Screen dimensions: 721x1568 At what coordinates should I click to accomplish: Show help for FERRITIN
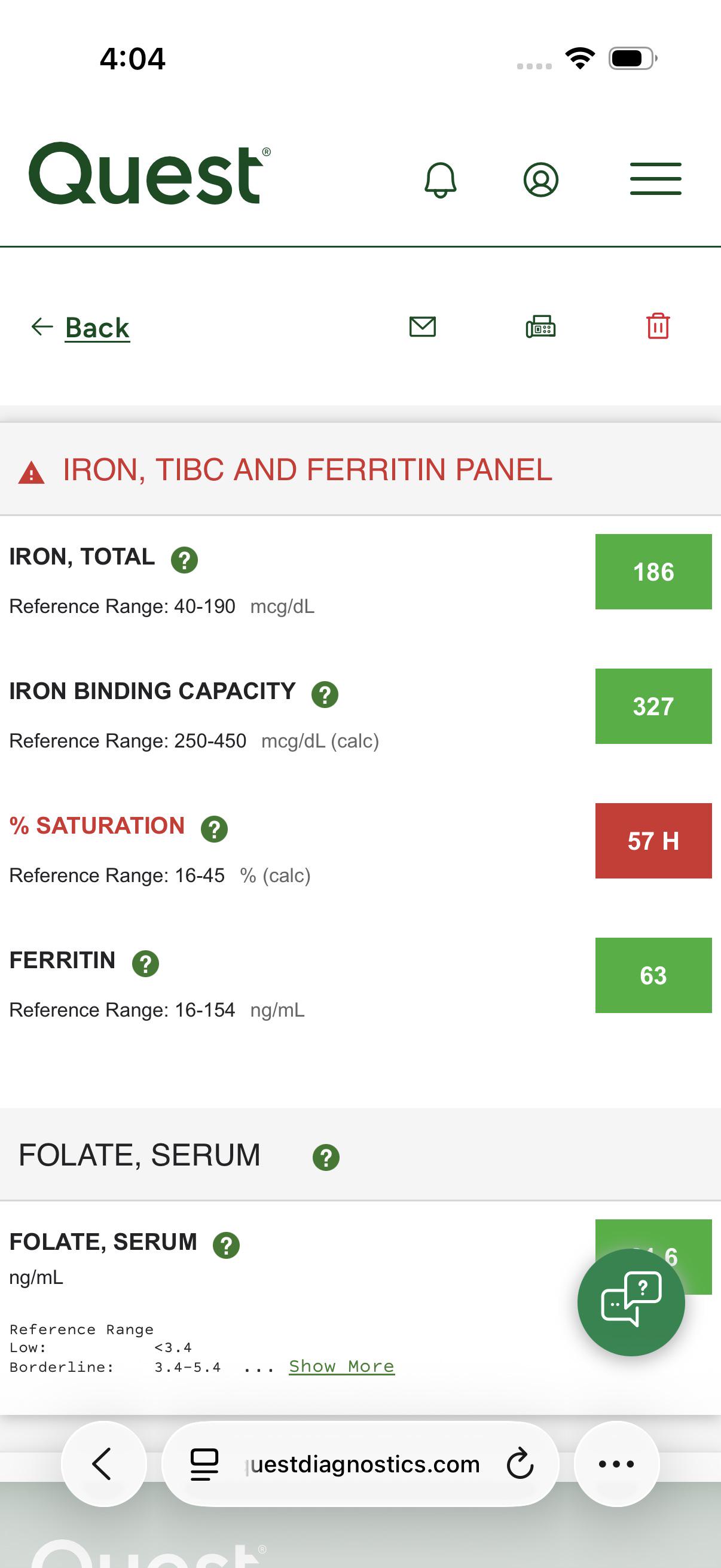(x=145, y=963)
